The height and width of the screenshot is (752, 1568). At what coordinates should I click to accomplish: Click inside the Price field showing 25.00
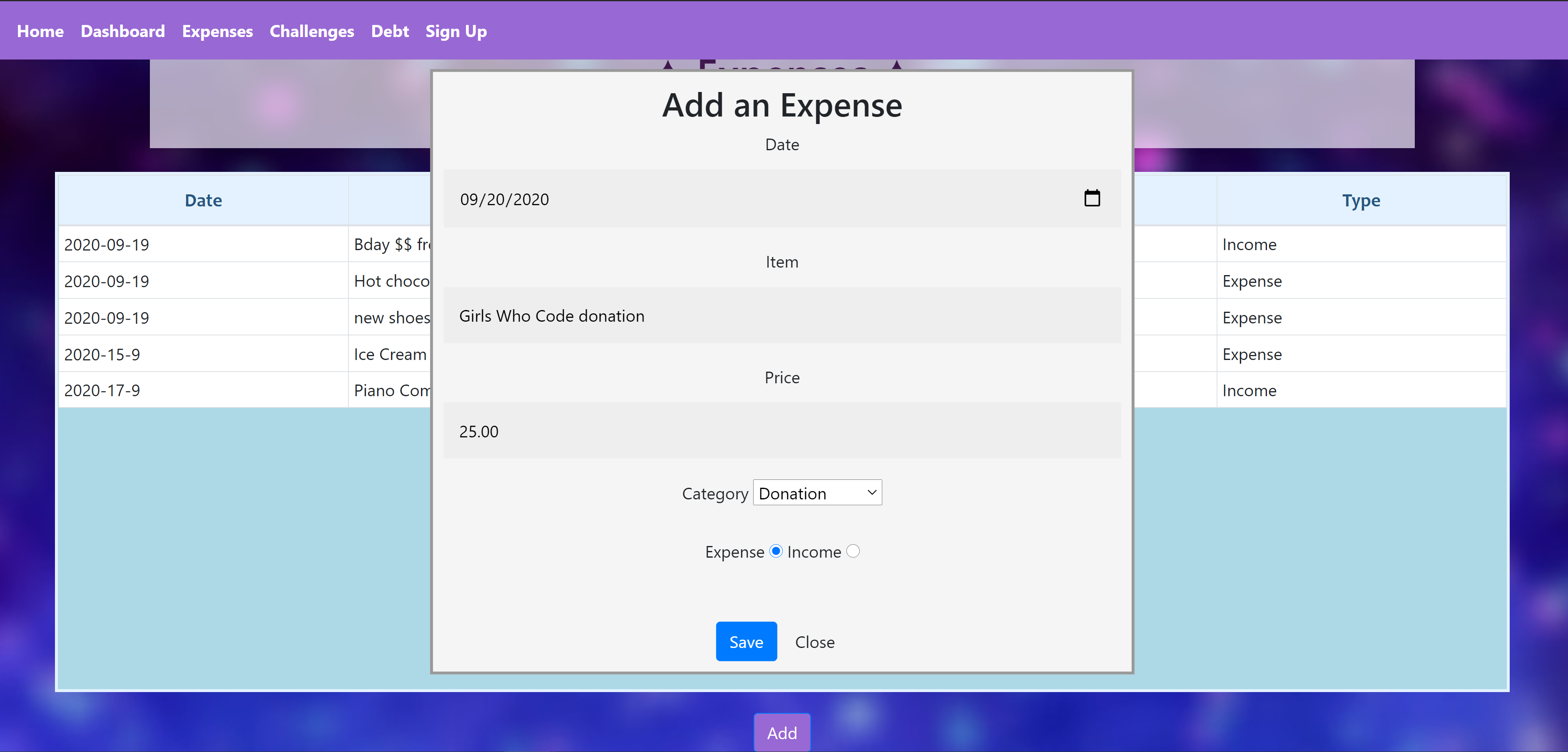(782, 431)
